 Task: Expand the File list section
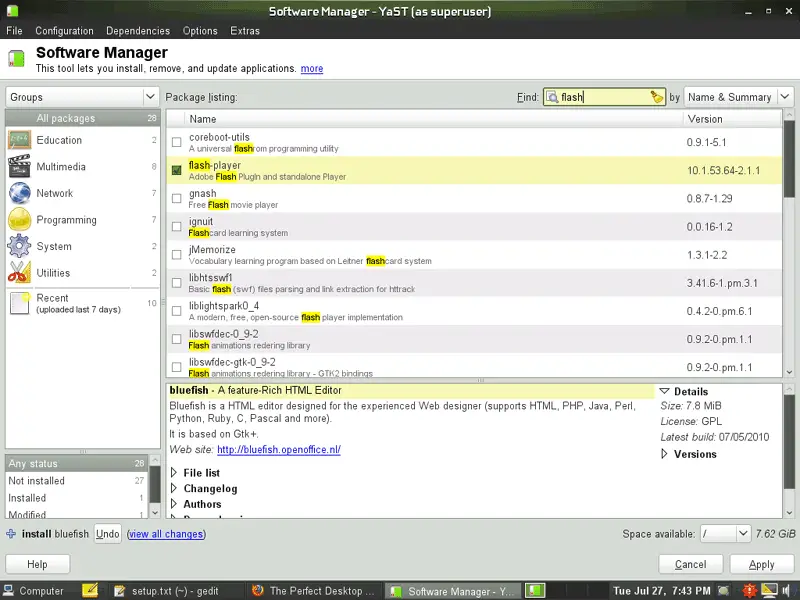pyautogui.click(x=174, y=472)
